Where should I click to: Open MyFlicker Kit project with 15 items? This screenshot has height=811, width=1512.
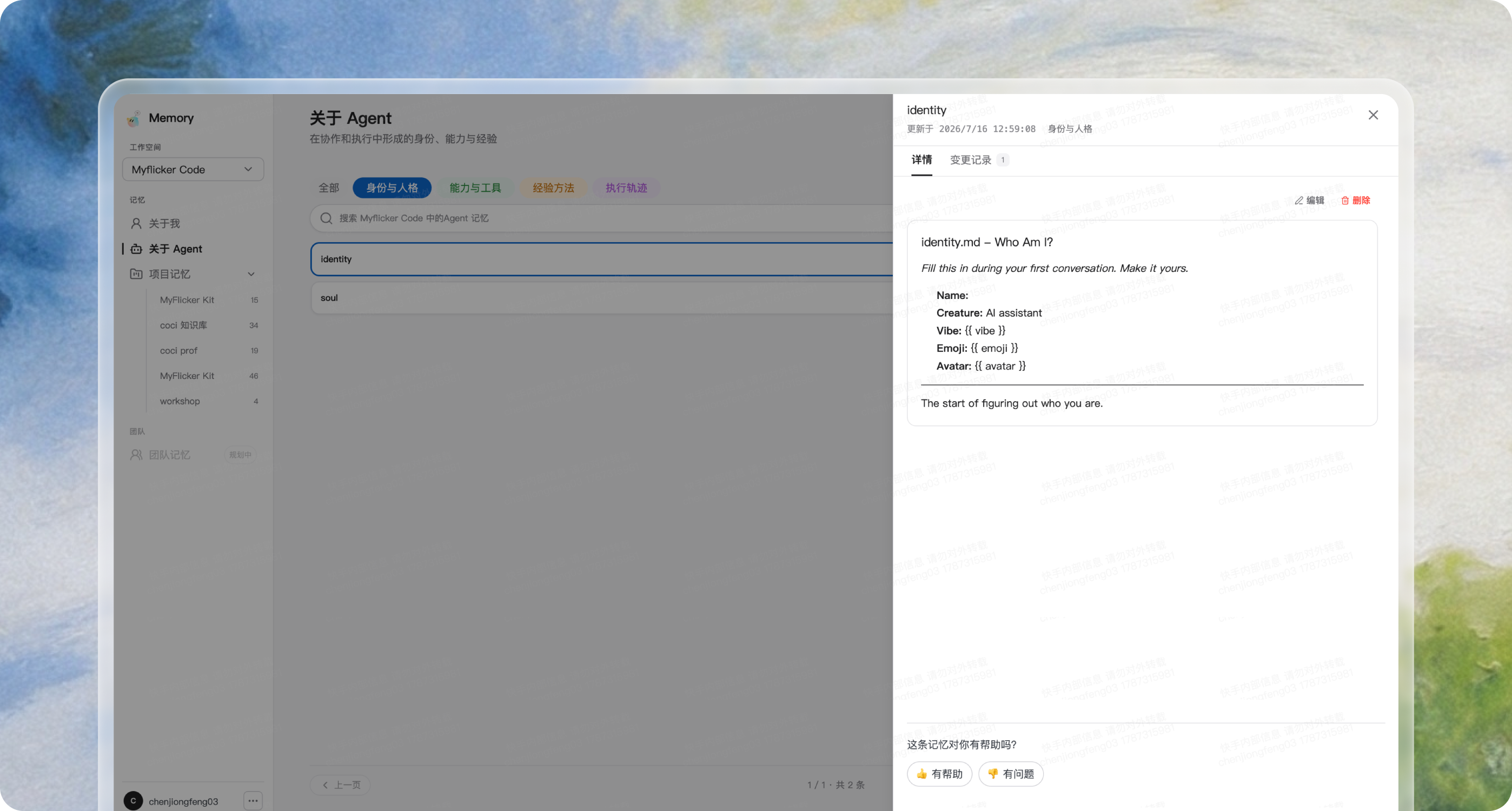(x=208, y=300)
